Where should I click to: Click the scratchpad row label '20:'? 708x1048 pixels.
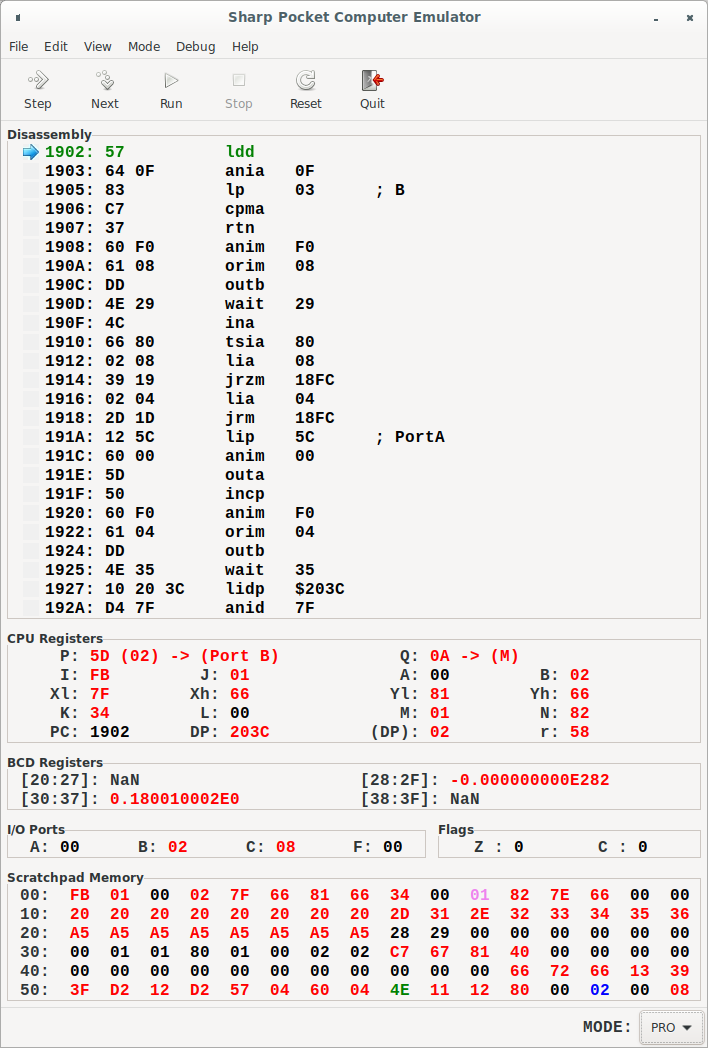35,933
